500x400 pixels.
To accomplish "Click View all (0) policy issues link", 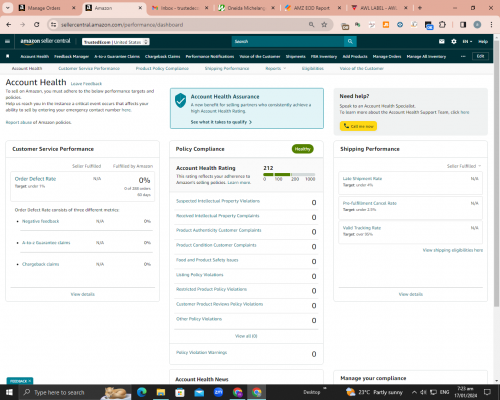I will click(246, 336).
